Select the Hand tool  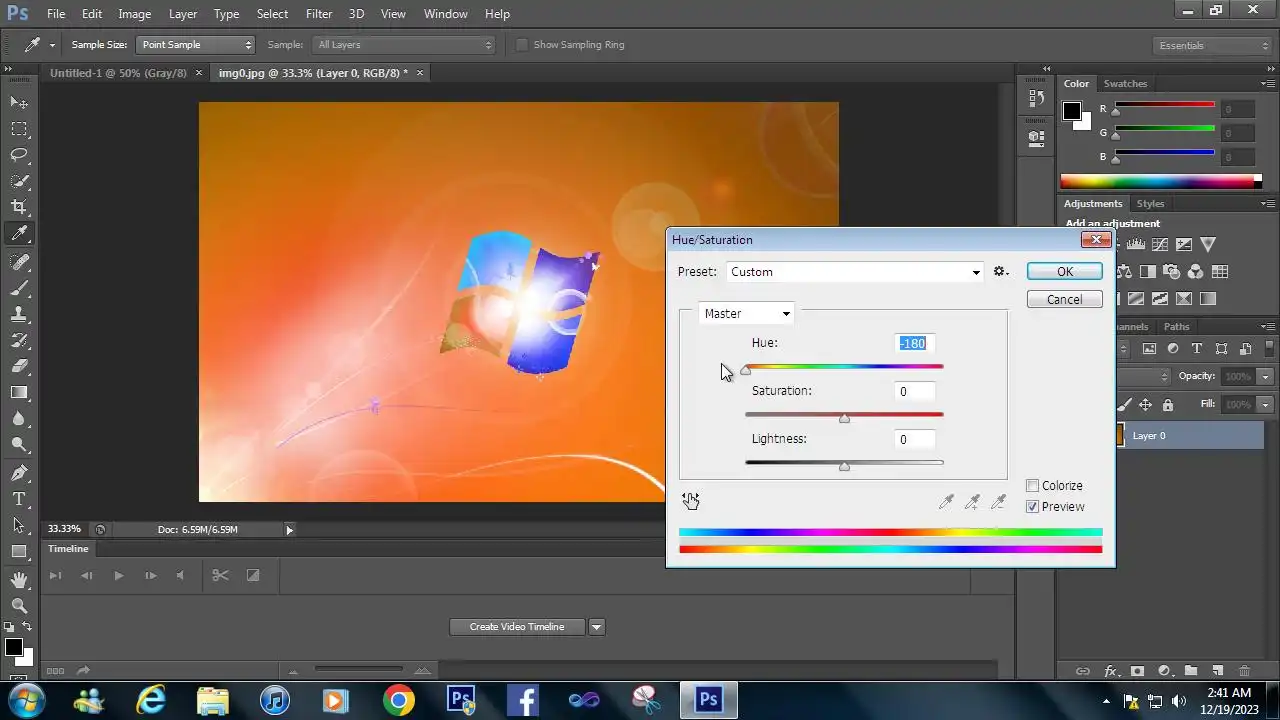pos(19,580)
